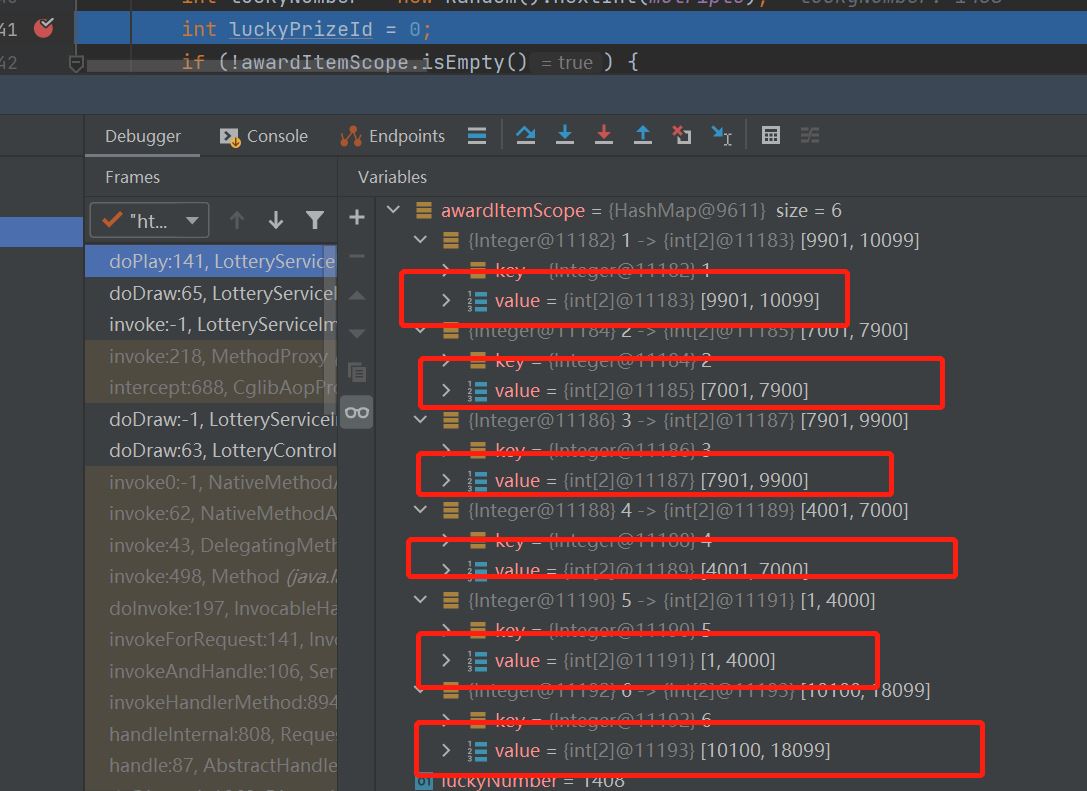Add a new watch with plus icon

point(357,217)
